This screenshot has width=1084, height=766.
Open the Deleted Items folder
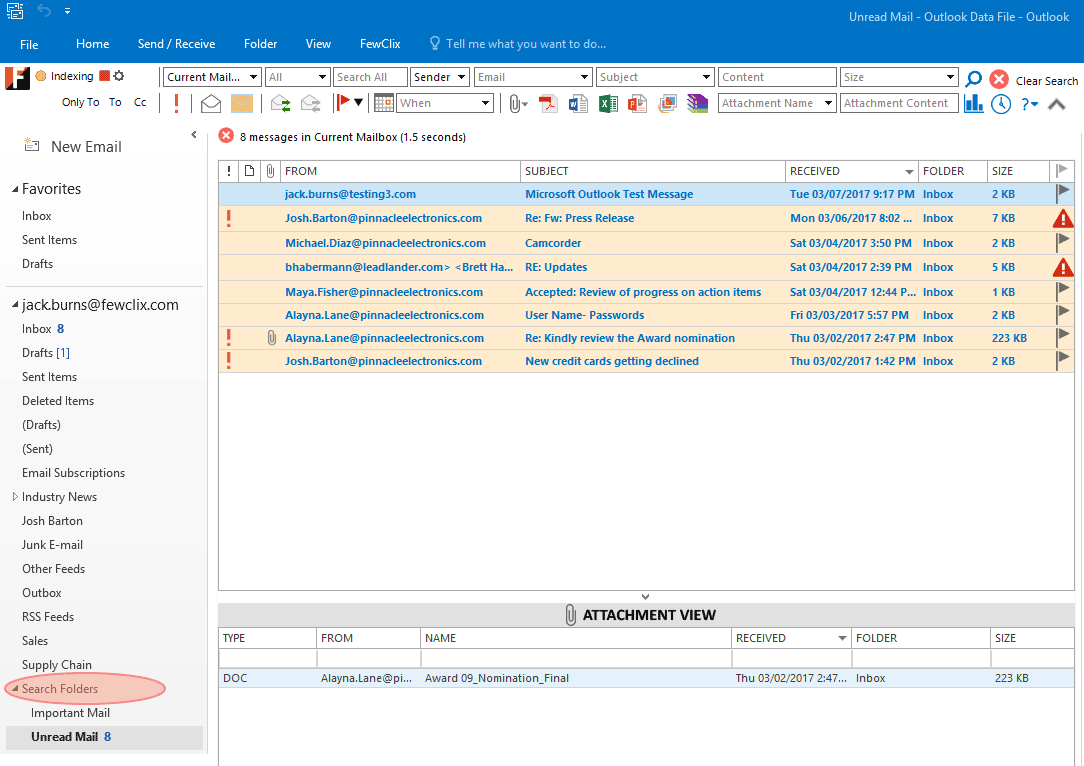pyautogui.click(x=58, y=401)
